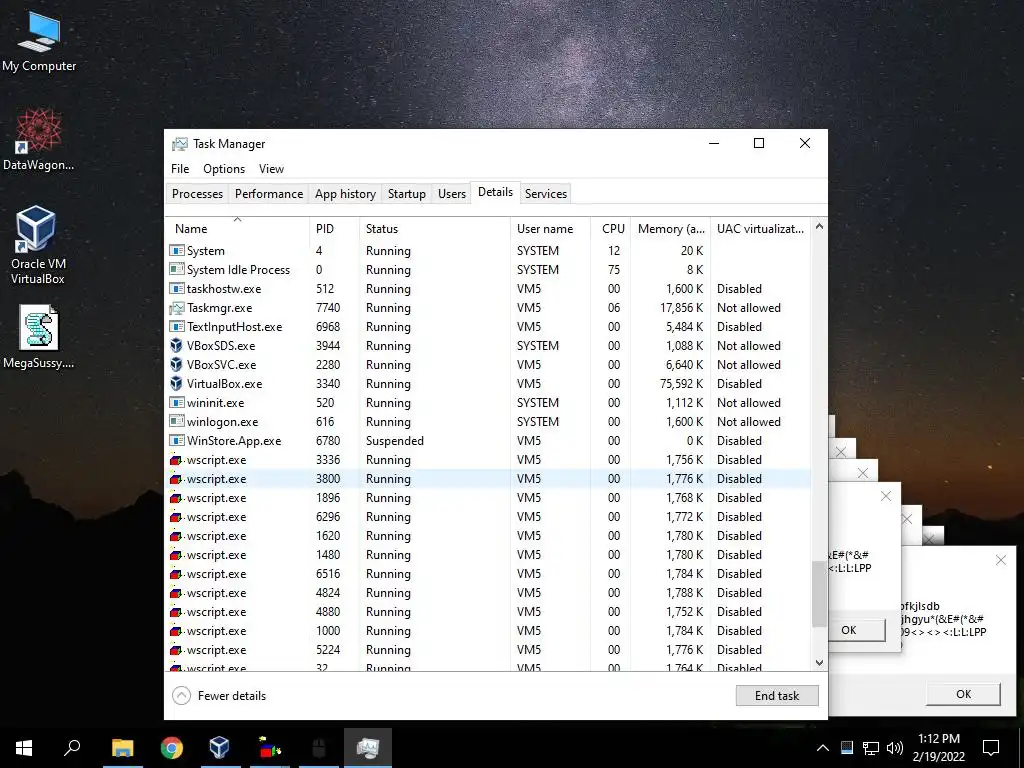Click the Task Manager title bar icon
1024x768 pixels.
180,144
